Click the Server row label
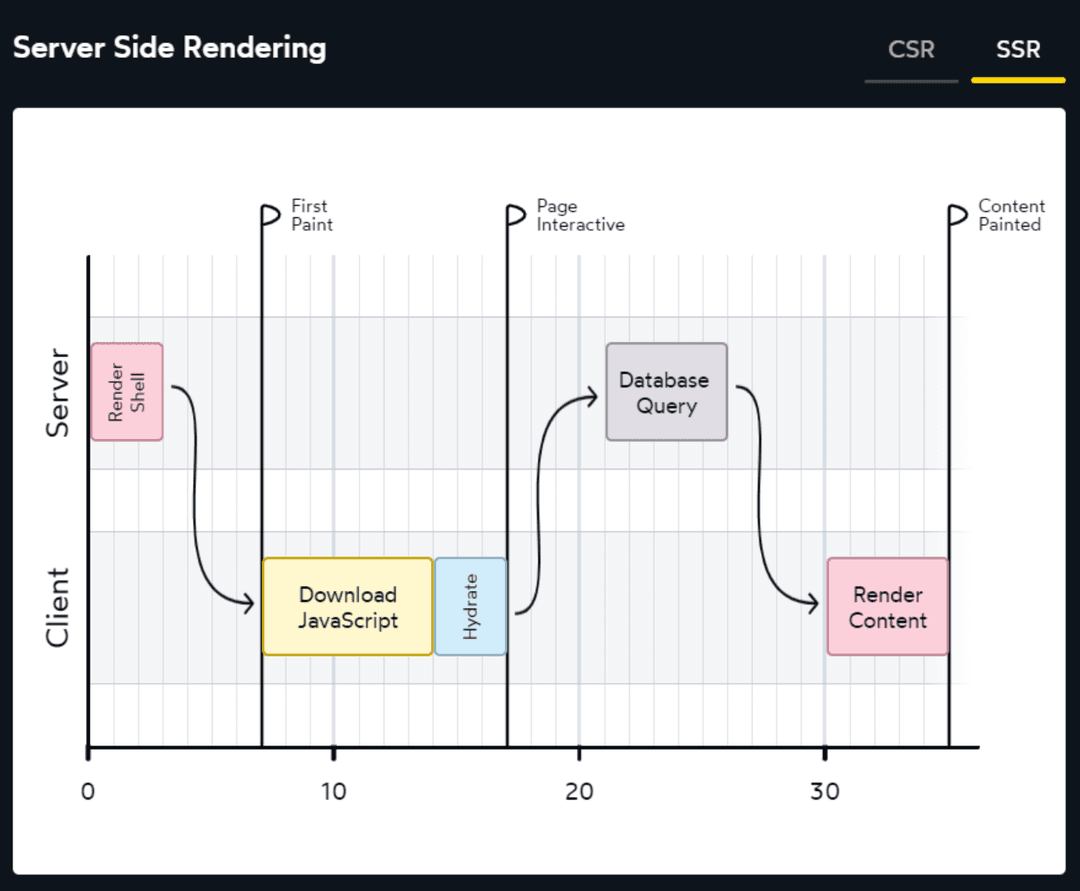Viewport: 1080px width, 891px height. coord(59,392)
